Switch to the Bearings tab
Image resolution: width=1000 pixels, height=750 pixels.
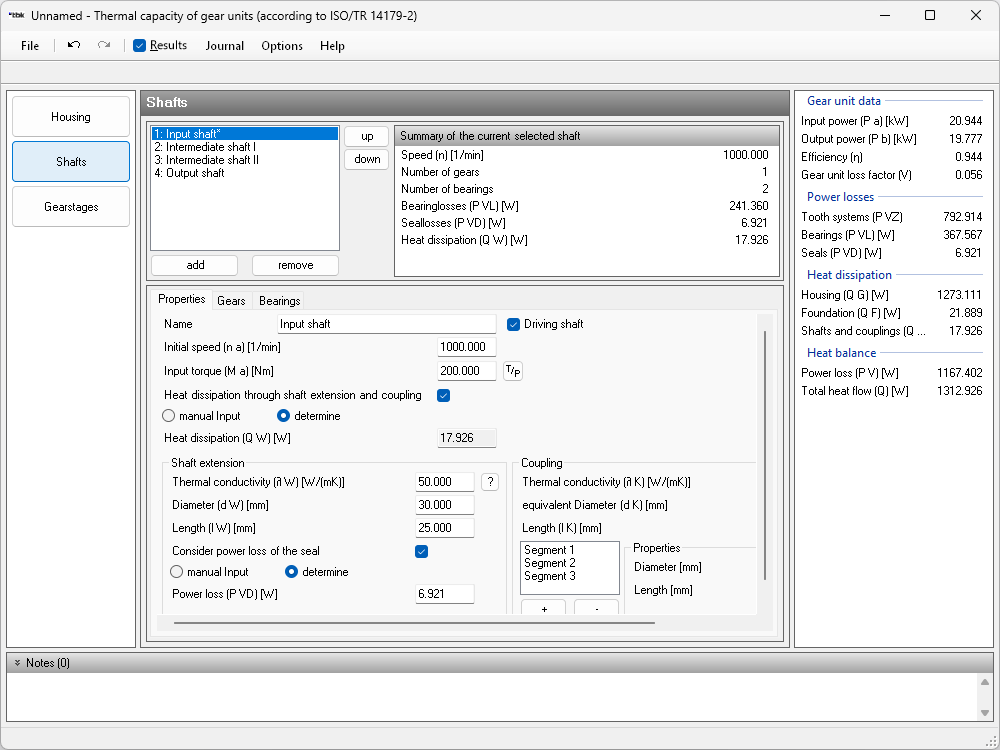click(x=279, y=301)
